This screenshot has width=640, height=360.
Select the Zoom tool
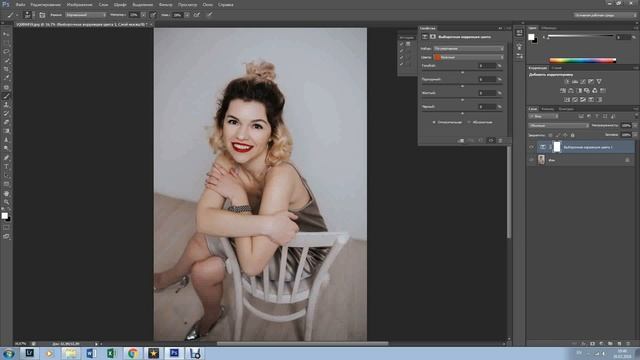tap(6, 202)
